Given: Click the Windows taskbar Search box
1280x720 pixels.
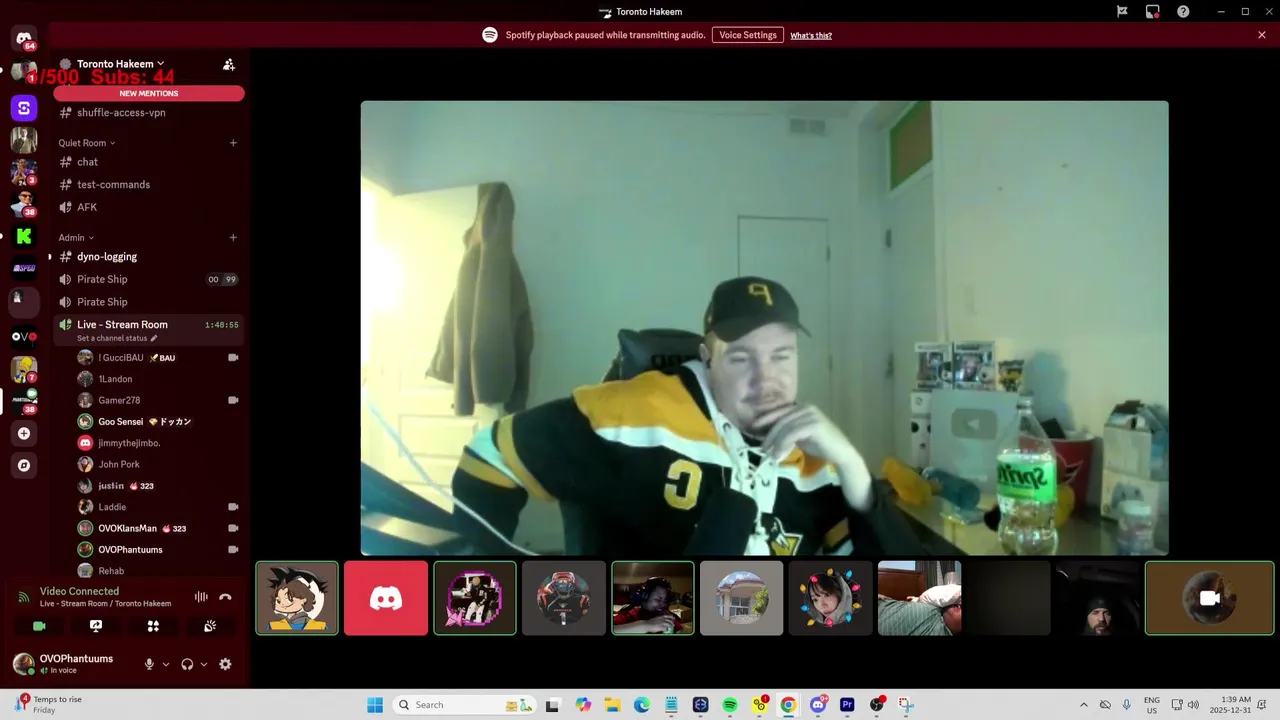Looking at the screenshot, I should coord(465,705).
